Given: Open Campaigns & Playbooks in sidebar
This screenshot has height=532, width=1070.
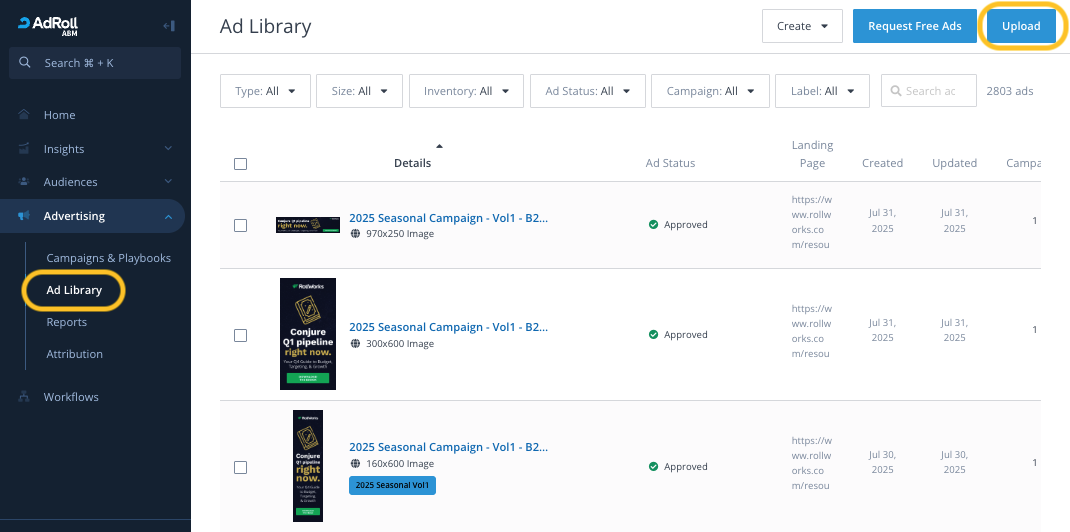Looking at the screenshot, I should pos(108,258).
